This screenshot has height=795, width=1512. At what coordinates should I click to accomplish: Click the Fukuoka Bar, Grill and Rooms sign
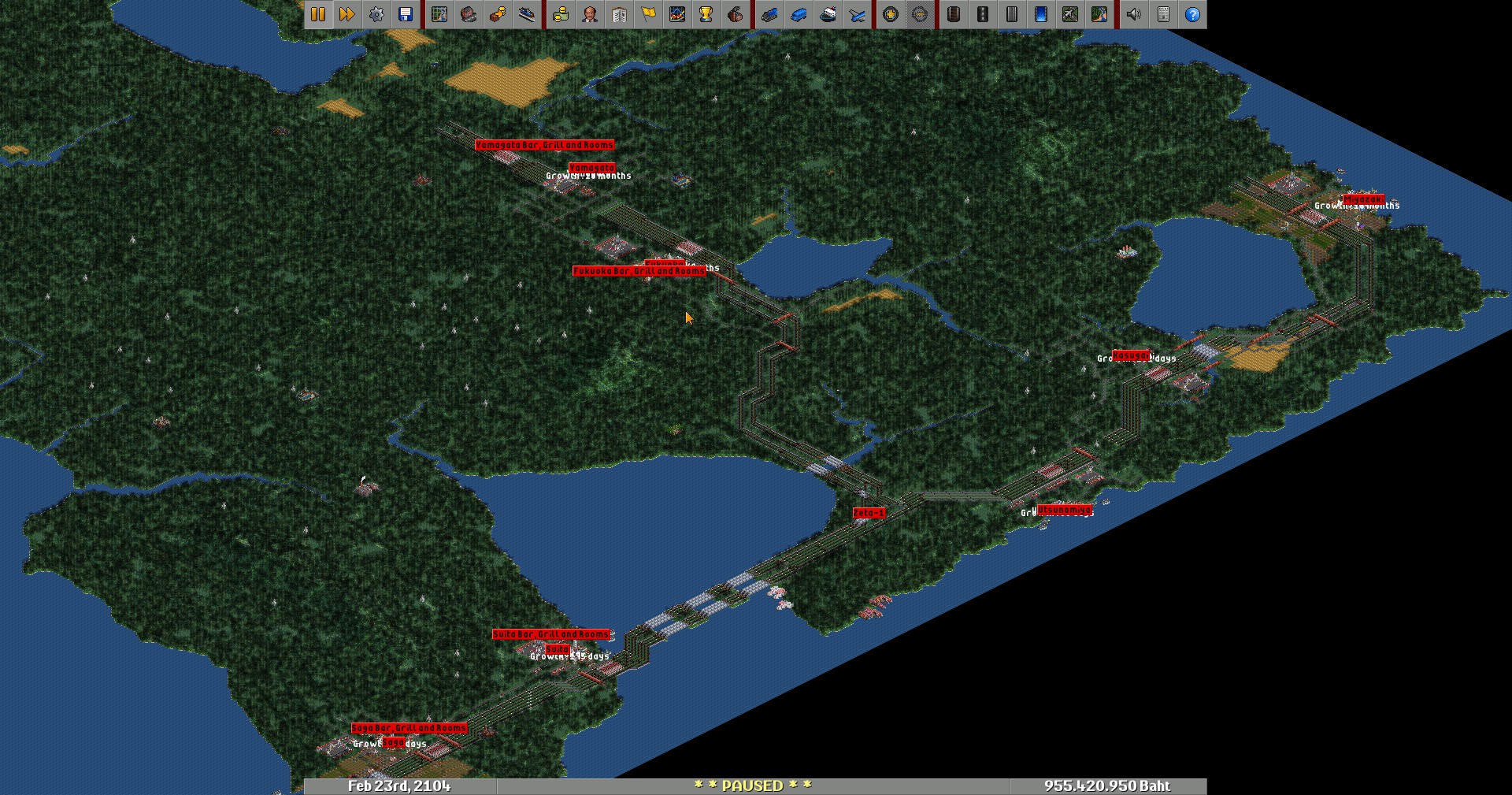(x=639, y=271)
